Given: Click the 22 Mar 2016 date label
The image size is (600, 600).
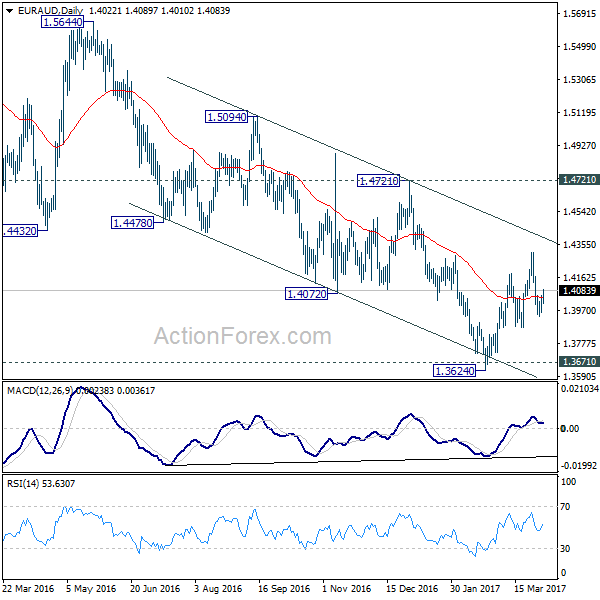Looking at the screenshot, I should [29, 589].
